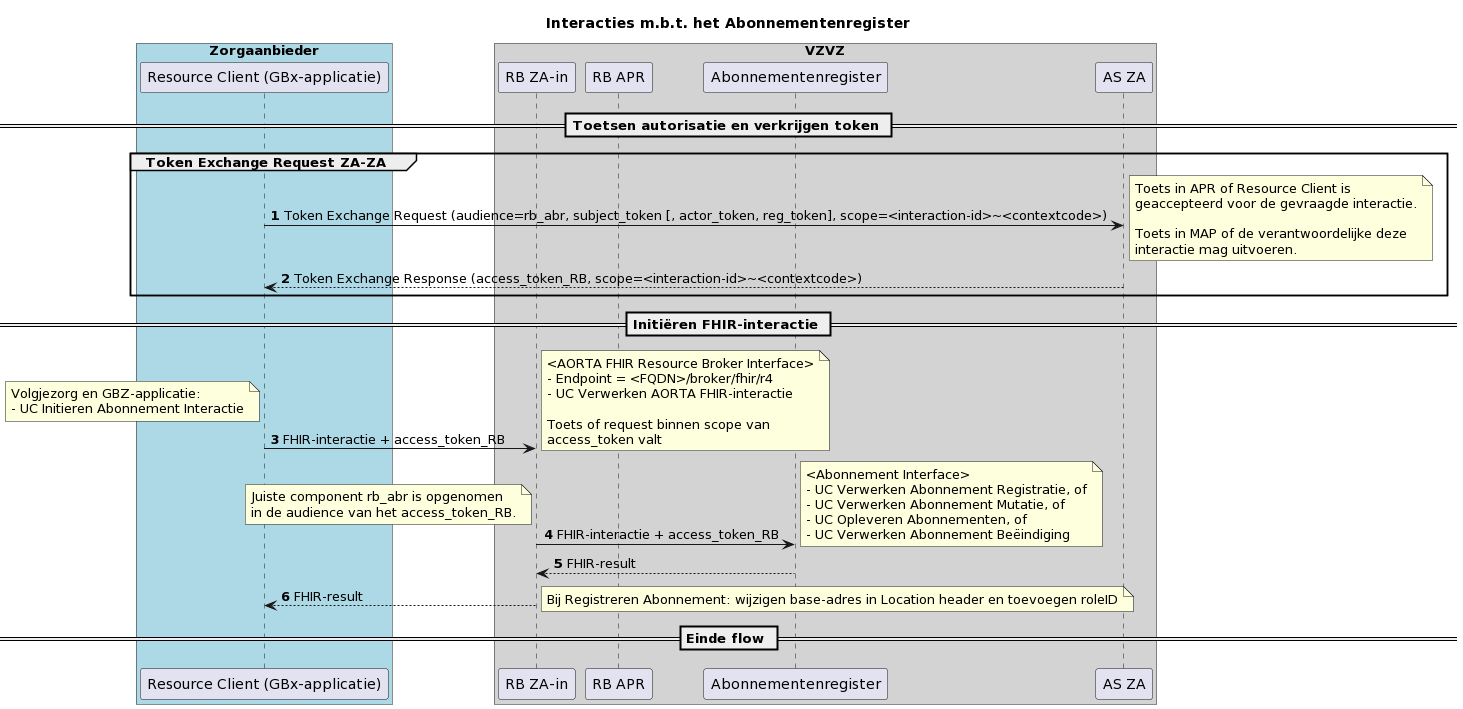This screenshot has width=1463, height=709.
Task: Click the AORTA FHIR Resource Broker Interface note
Action: point(684,399)
